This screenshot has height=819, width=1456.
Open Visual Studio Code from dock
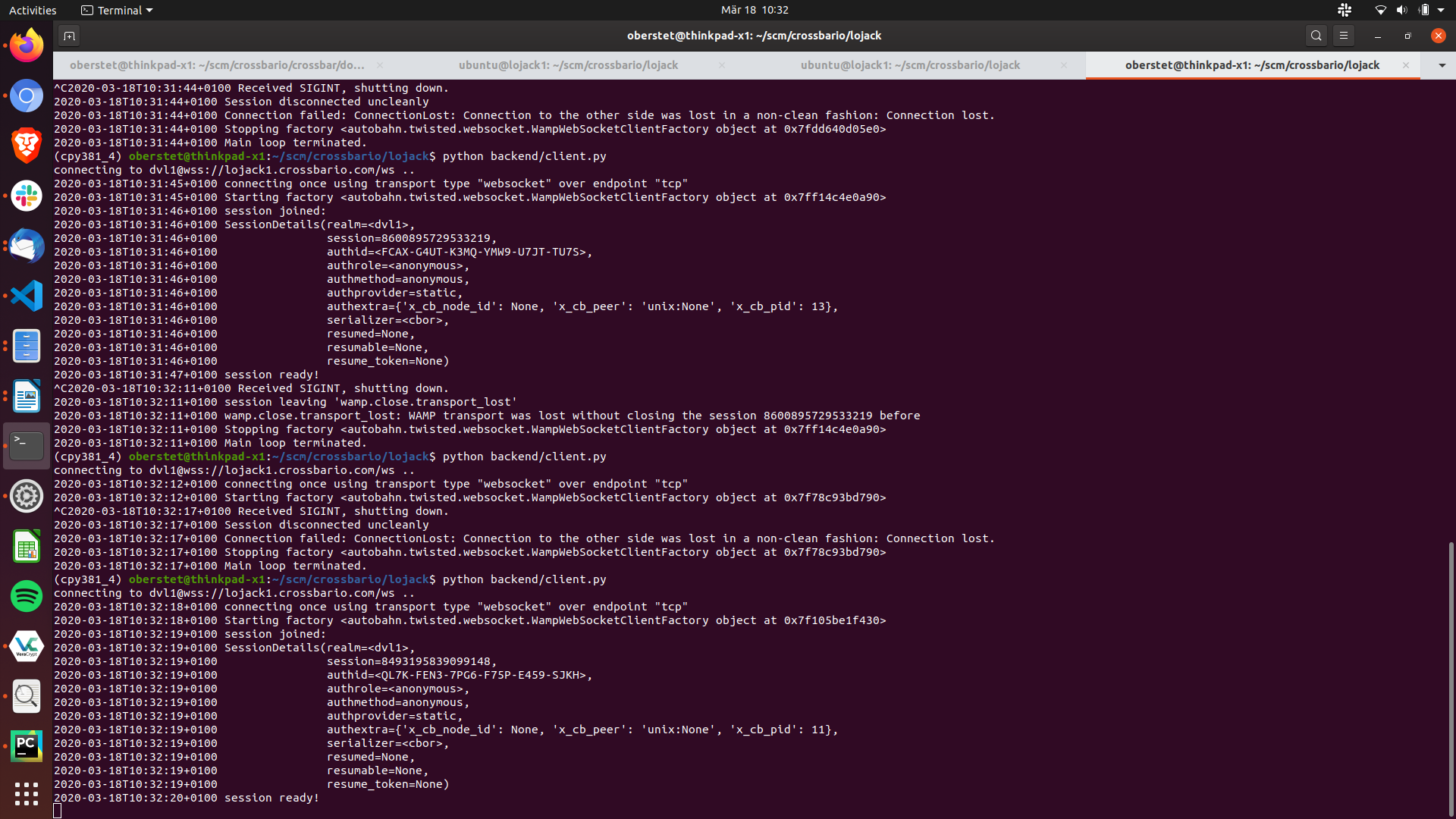[x=27, y=296]
